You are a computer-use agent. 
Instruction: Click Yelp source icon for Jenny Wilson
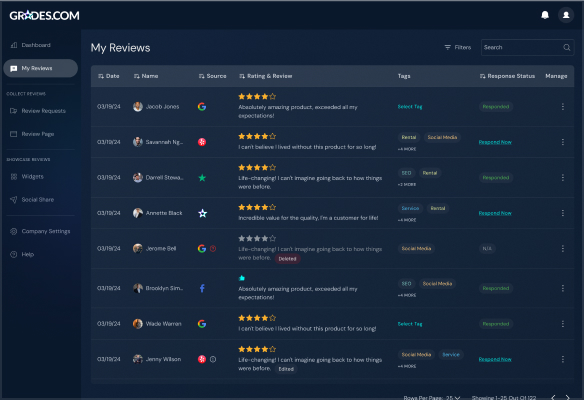tap(202, 359)
